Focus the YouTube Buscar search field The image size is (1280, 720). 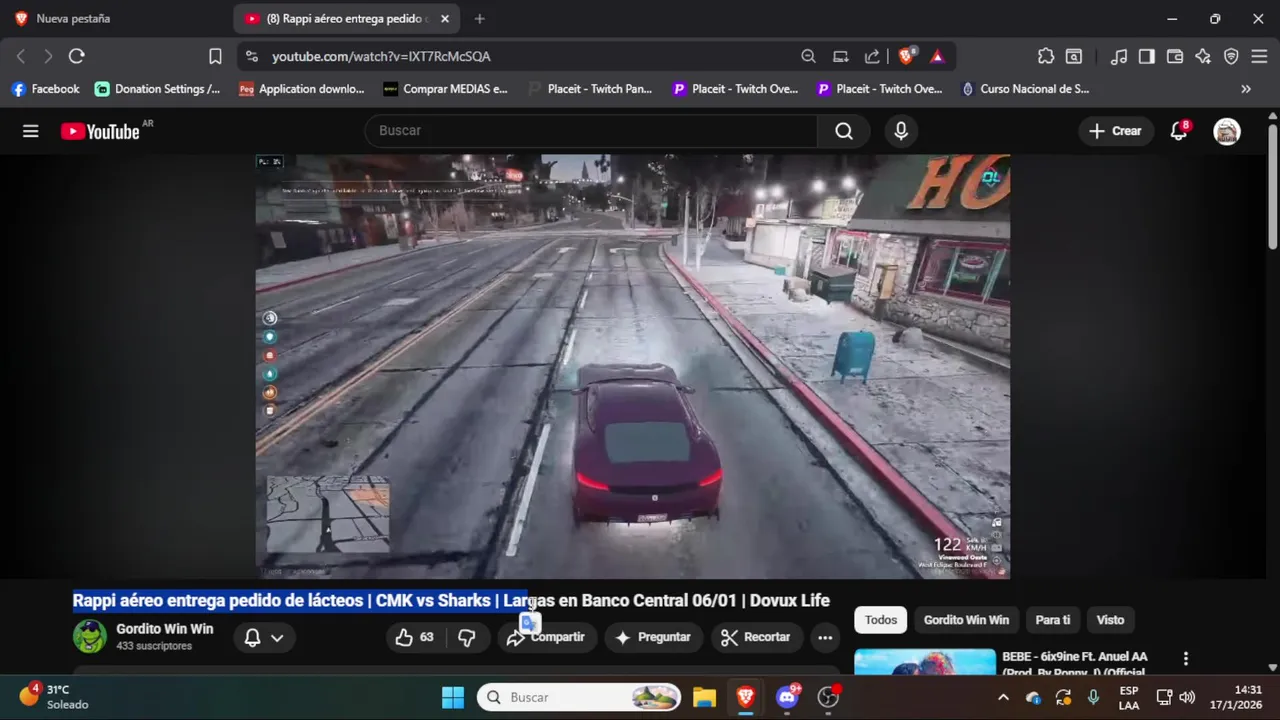click(x=591, y=131)
